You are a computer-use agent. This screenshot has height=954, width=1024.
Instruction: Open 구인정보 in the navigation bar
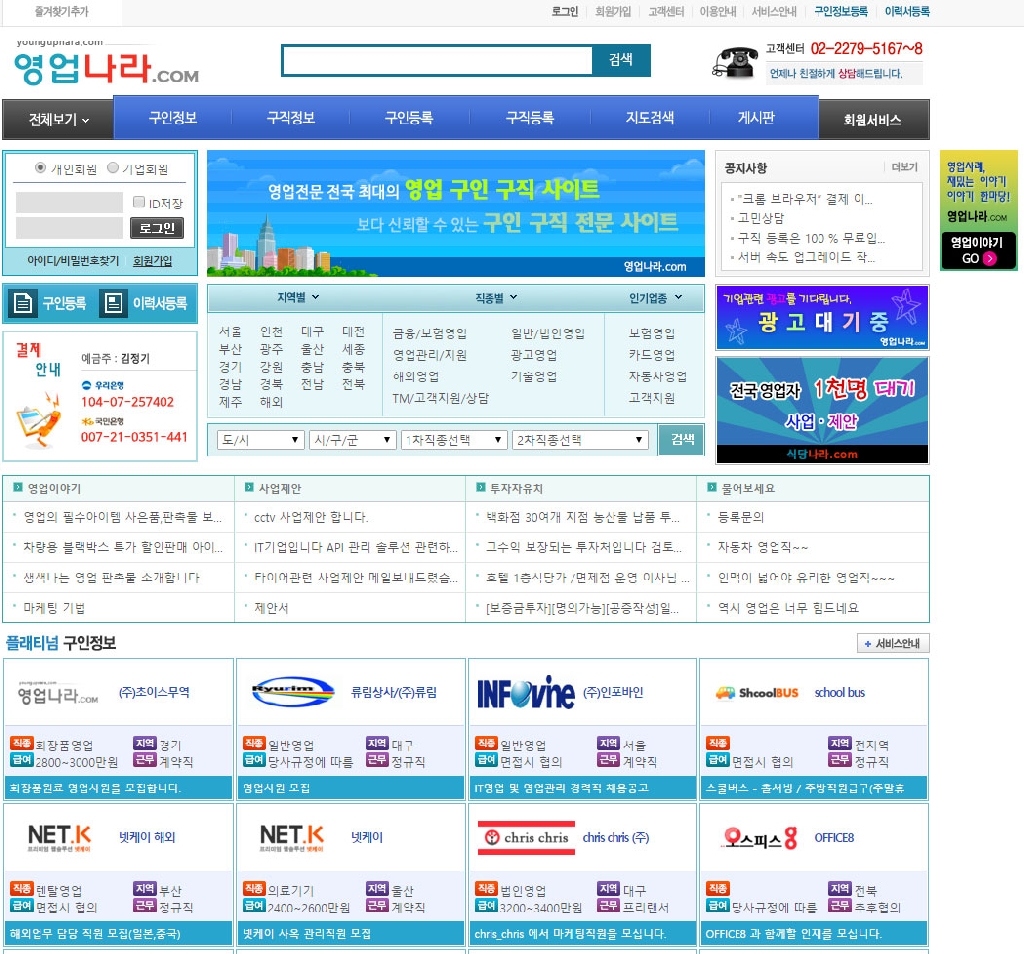pyautogui.click(x=173, y=118)
